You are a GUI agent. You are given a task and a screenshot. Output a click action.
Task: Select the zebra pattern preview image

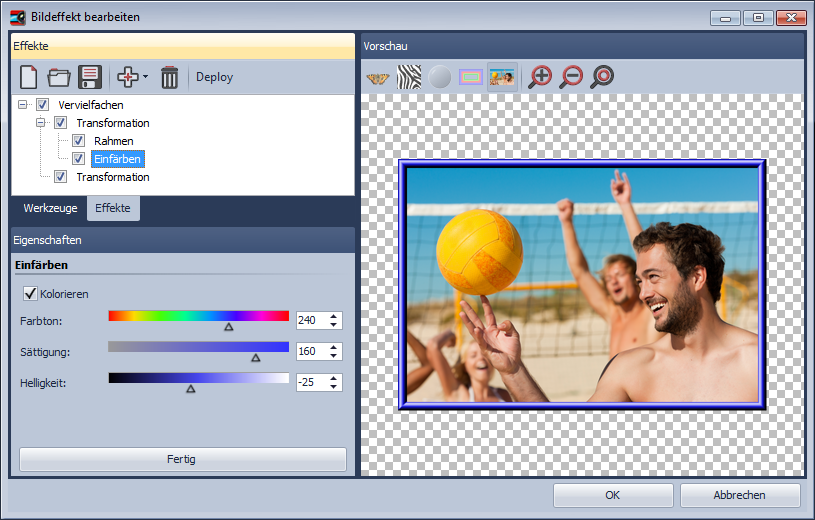click(409, 77)
